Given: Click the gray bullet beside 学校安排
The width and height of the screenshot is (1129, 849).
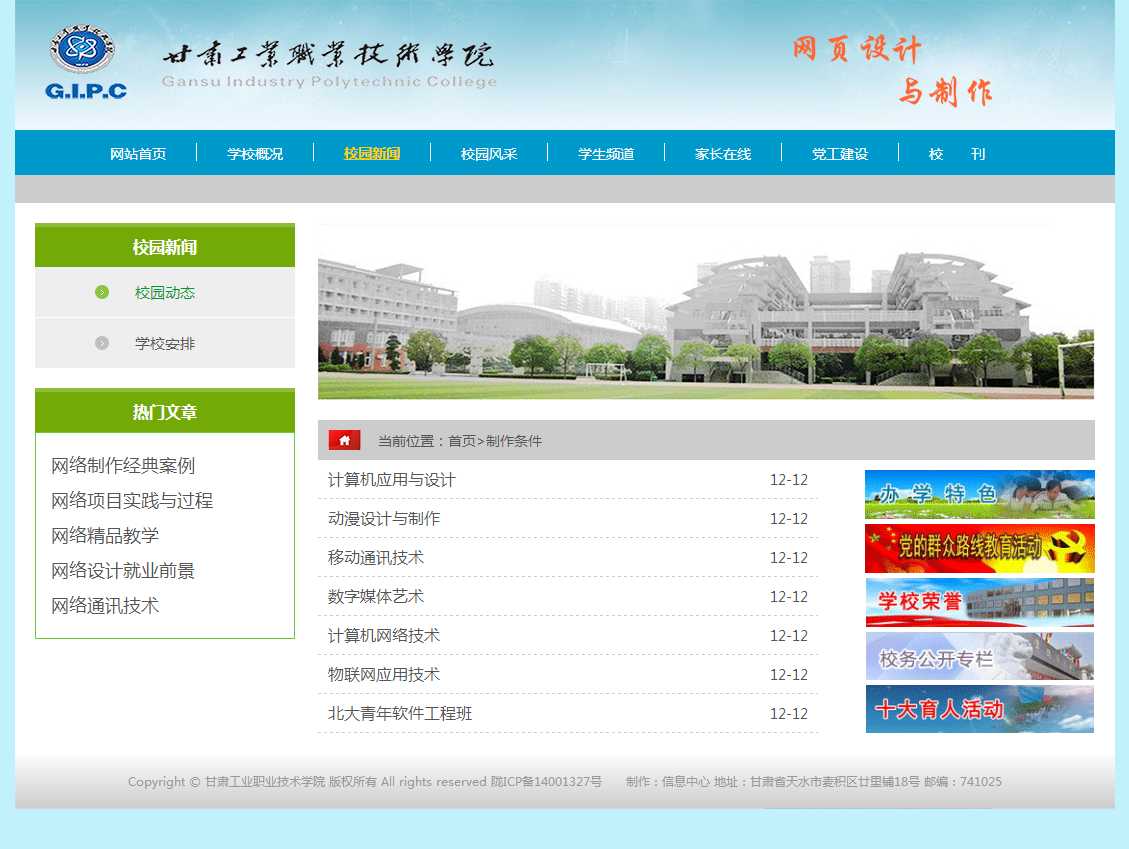Looking at the screenshot, I should tap(102, 343).
